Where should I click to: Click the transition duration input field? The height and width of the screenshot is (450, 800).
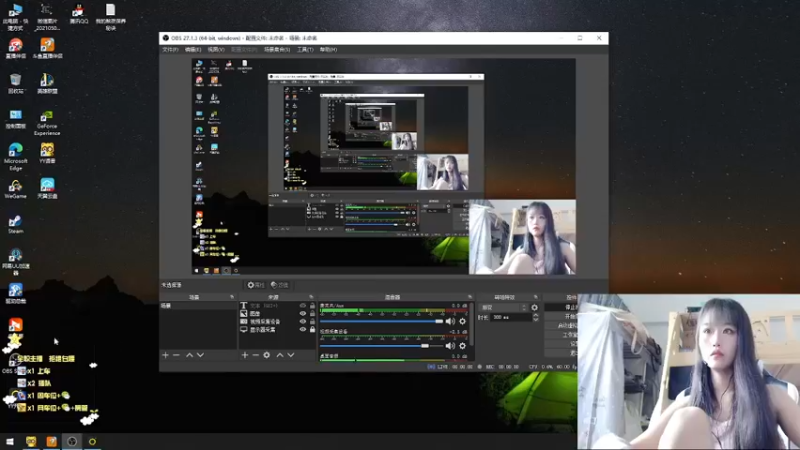[511, 317]
